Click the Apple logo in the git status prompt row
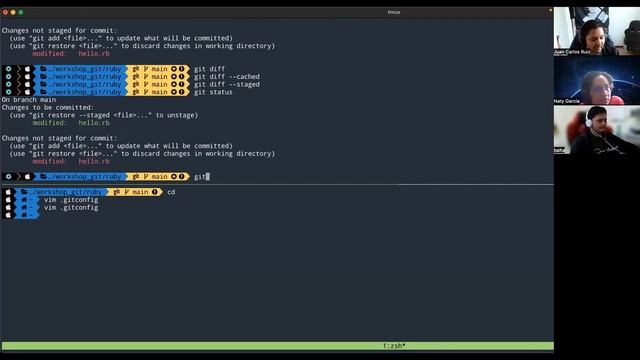The width and height of the screenshot is (640, 360). tap(27, 92)
